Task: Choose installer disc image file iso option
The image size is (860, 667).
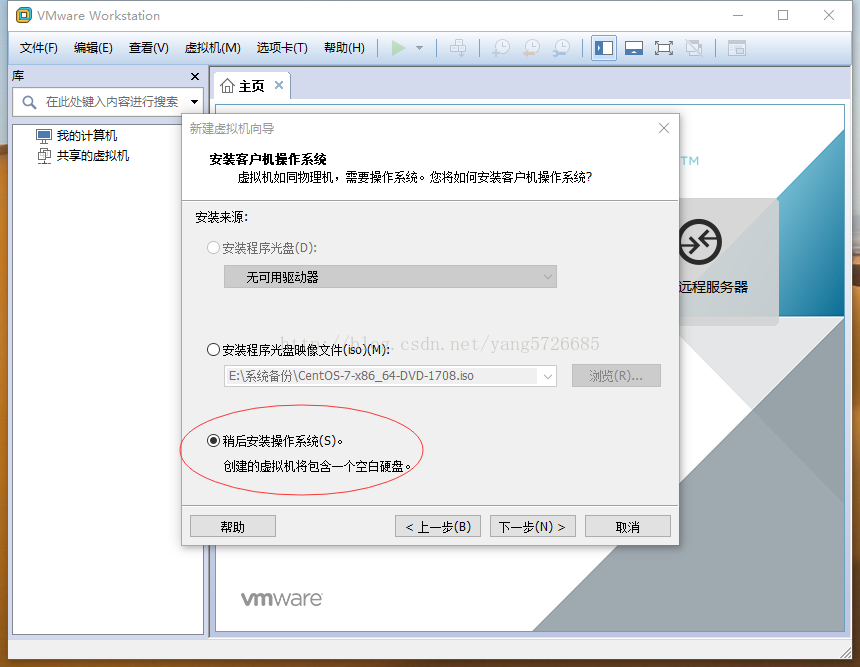Action: pos(214,349)
